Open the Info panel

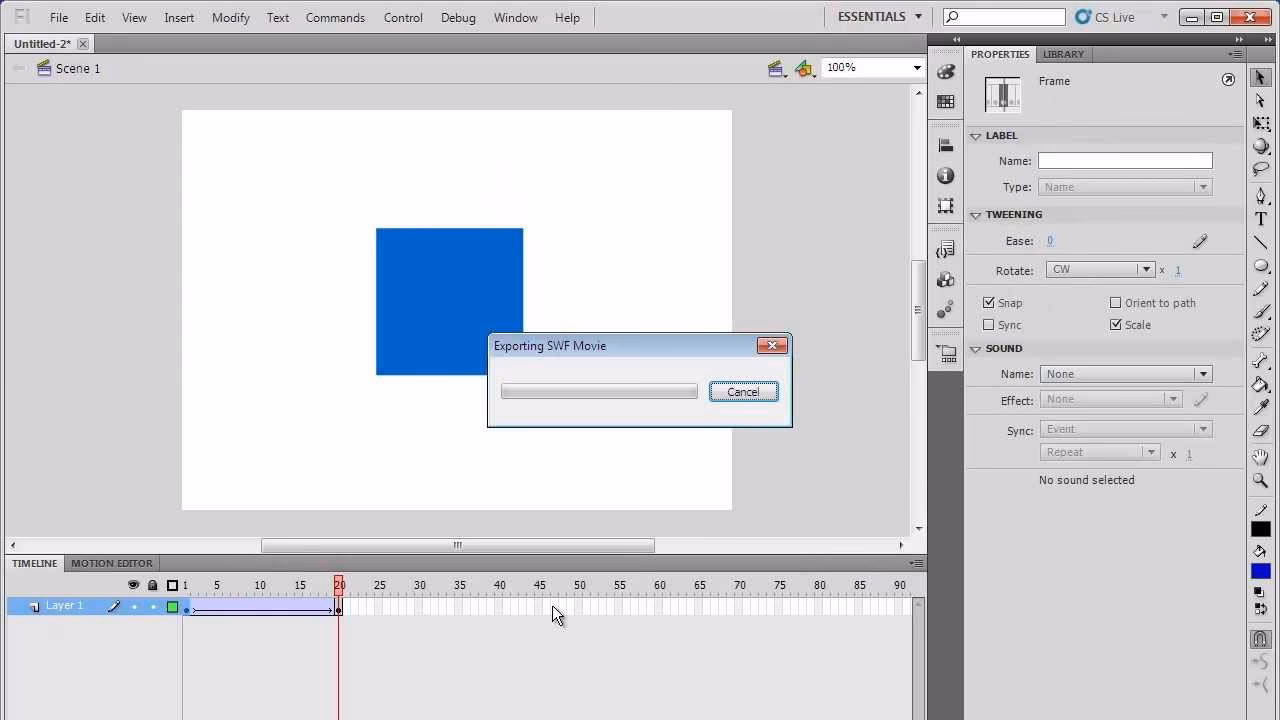tap(945, 175)
